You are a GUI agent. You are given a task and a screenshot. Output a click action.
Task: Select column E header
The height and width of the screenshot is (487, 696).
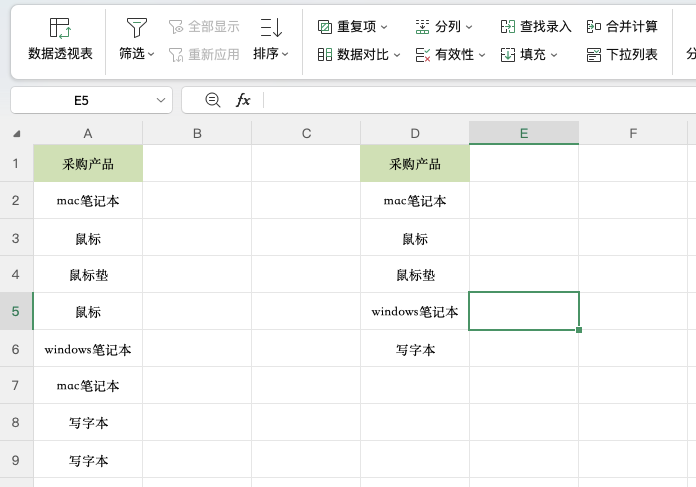pyautogui.click(x=524, y=133)
